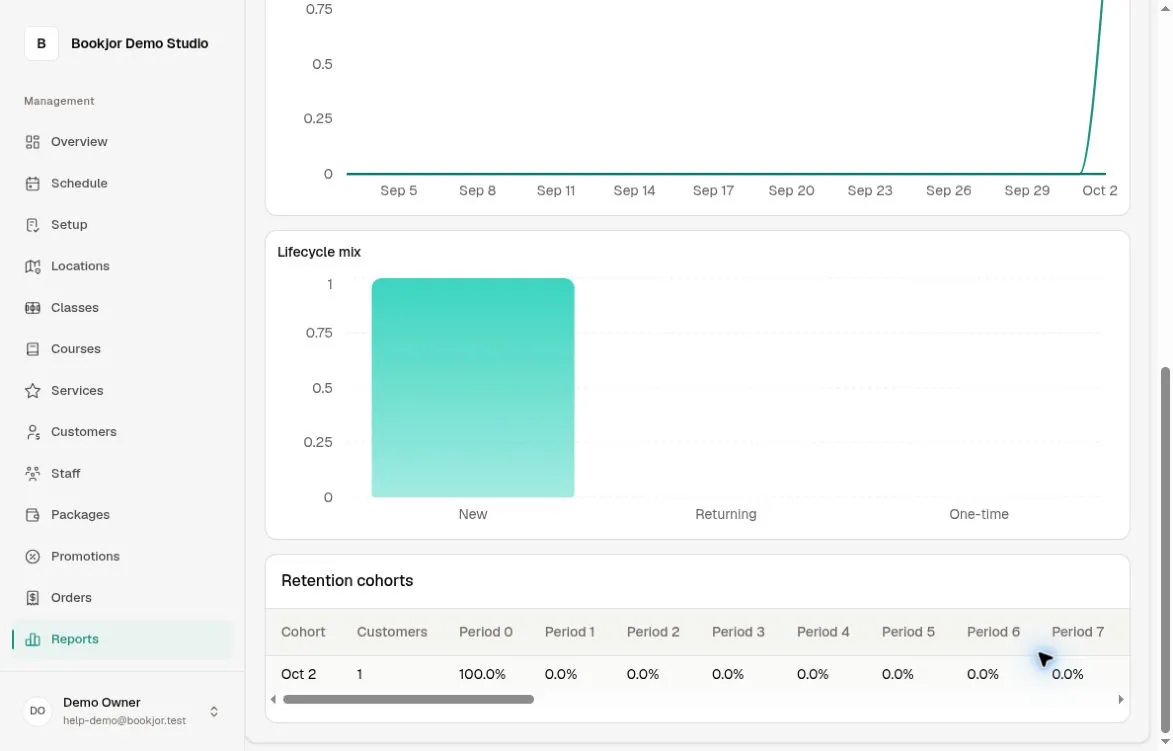The width and height of the screenshot is (1173, 751).
Task: Click Period 1 column header
Action: [569, 632]
